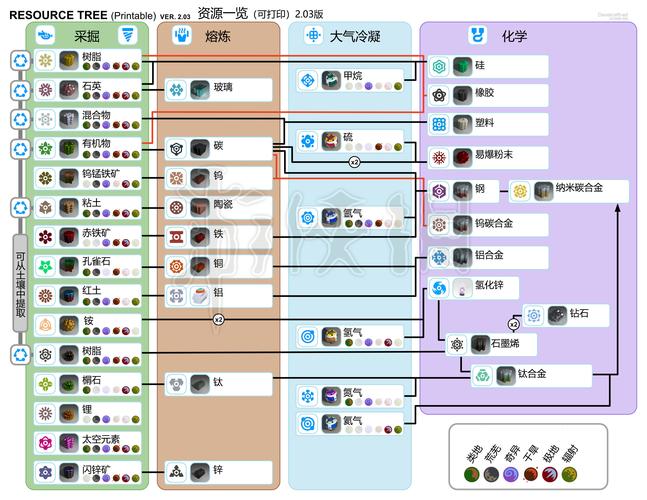The width and height of the screenshot is (647, 500).
Task: Click the icon left of the 采掘 header
Action: click(45, 35)
